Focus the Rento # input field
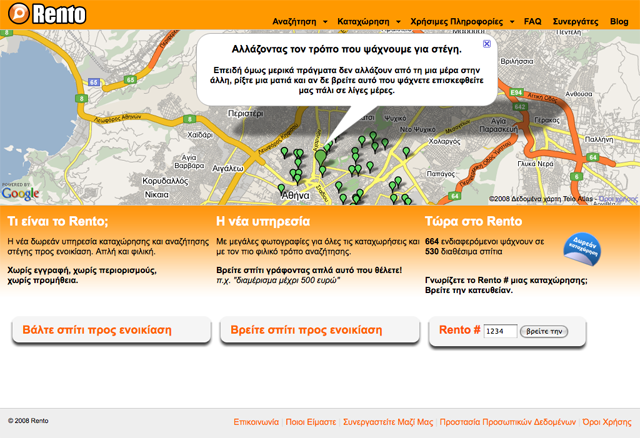This screenshot has width=640, height=438. click(x=500, y=331)
